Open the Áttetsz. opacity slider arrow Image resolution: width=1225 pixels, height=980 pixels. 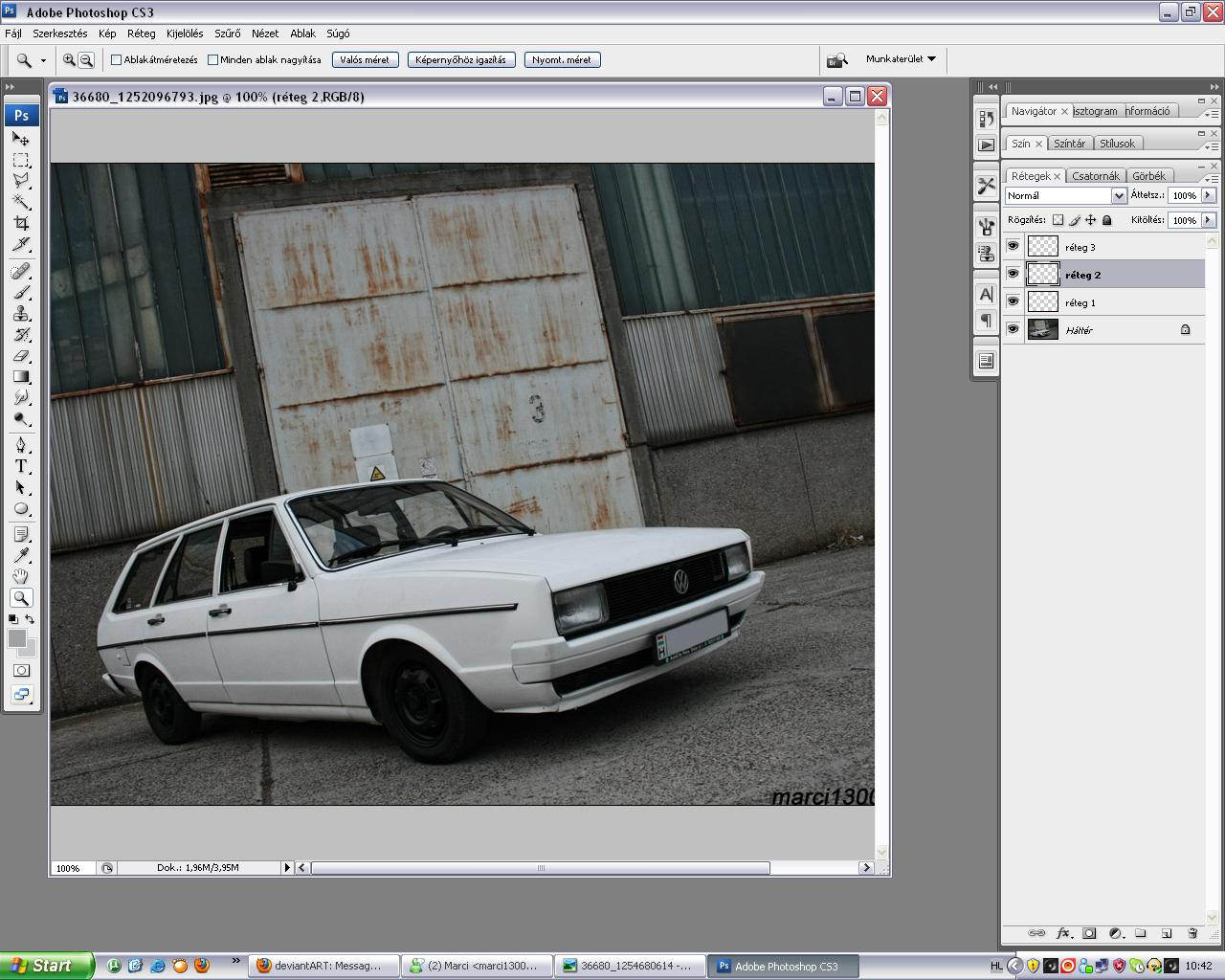1208,195
